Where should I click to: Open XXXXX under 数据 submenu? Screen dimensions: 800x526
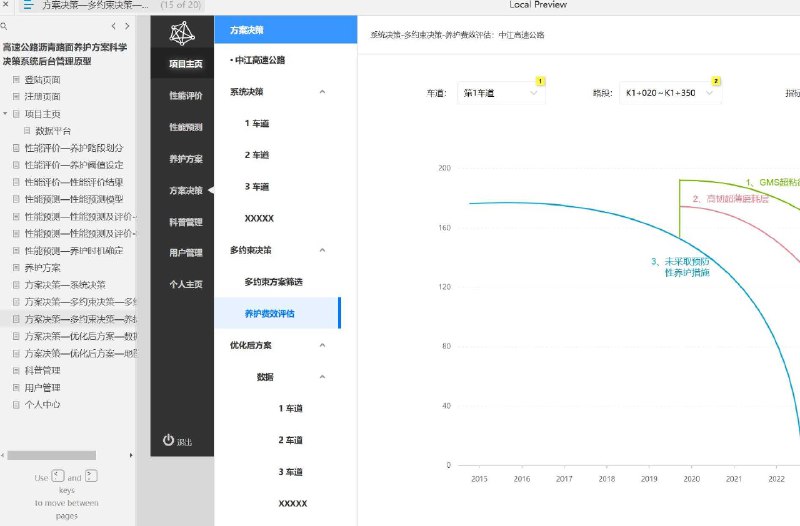pos(293,504)
